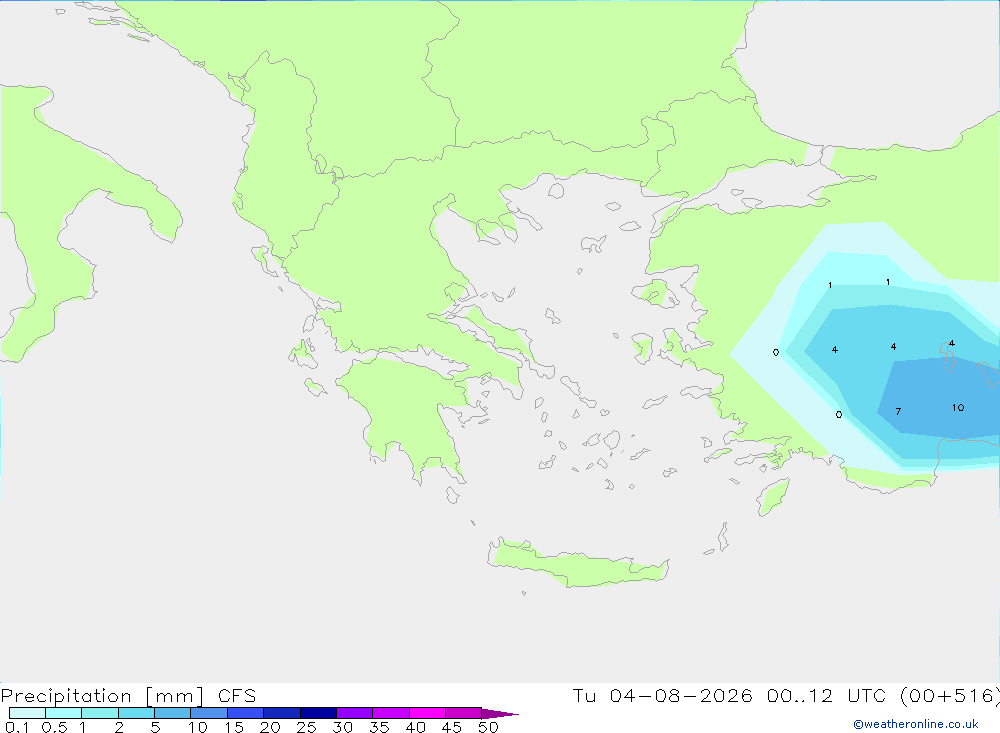Click the '40' legend scale label
The height and width of the screenshot is (733, 1000).
click(x=415, y=727)
